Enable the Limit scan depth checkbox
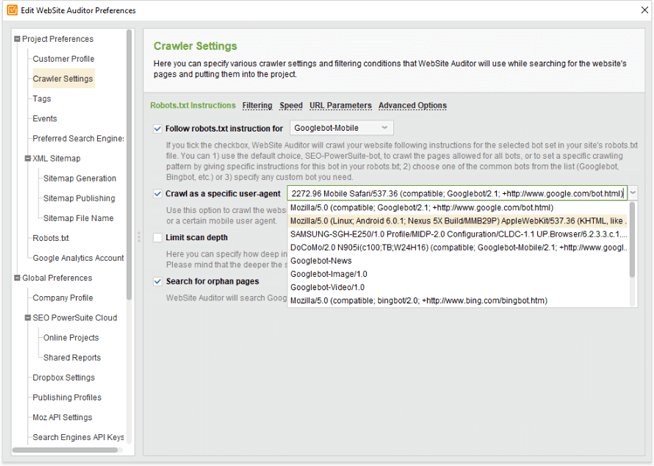This screenshot has width=654, height=466. tap(158, 237)
